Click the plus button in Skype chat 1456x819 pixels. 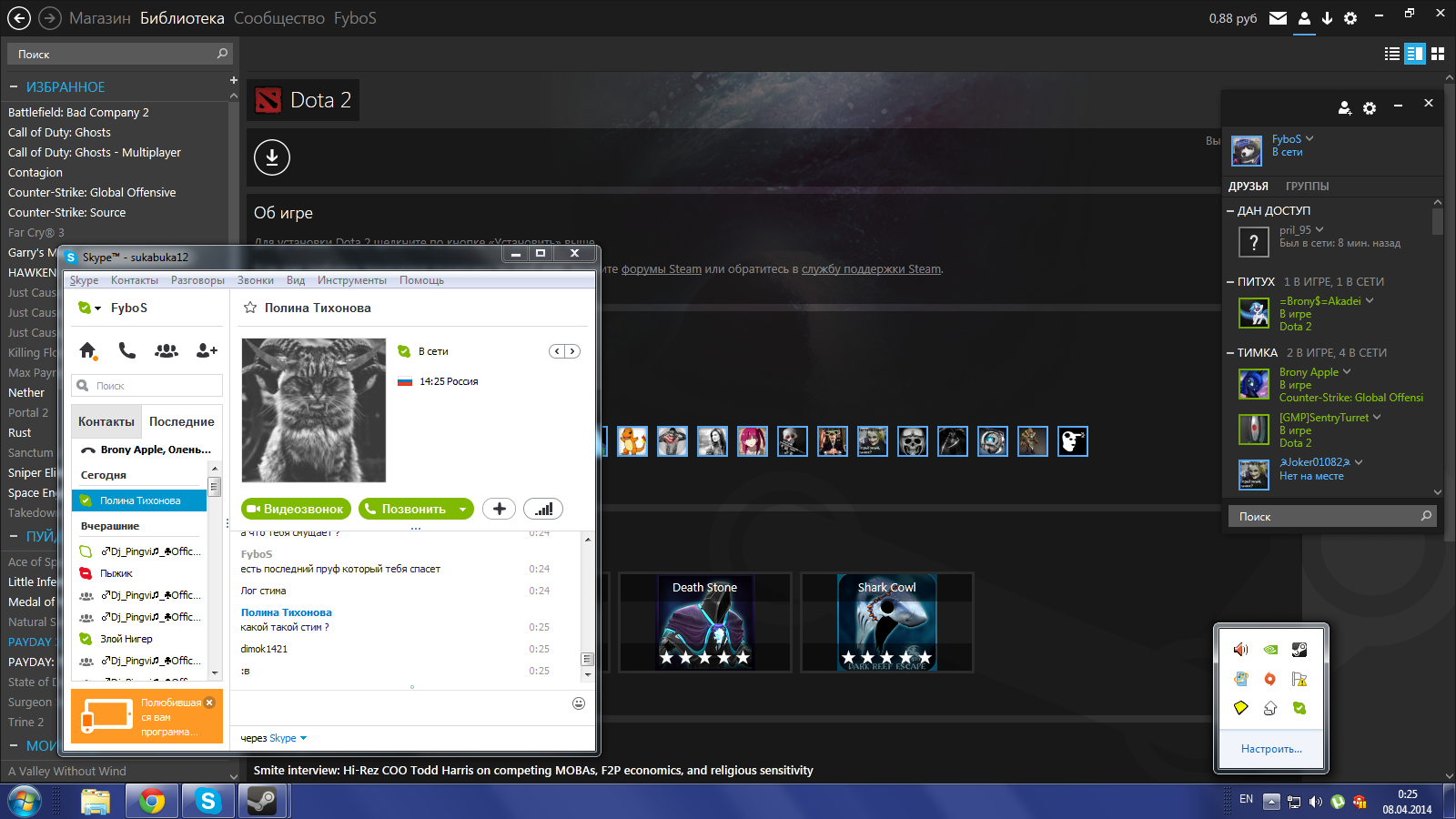pyautogui.click(x=499, y=509)
